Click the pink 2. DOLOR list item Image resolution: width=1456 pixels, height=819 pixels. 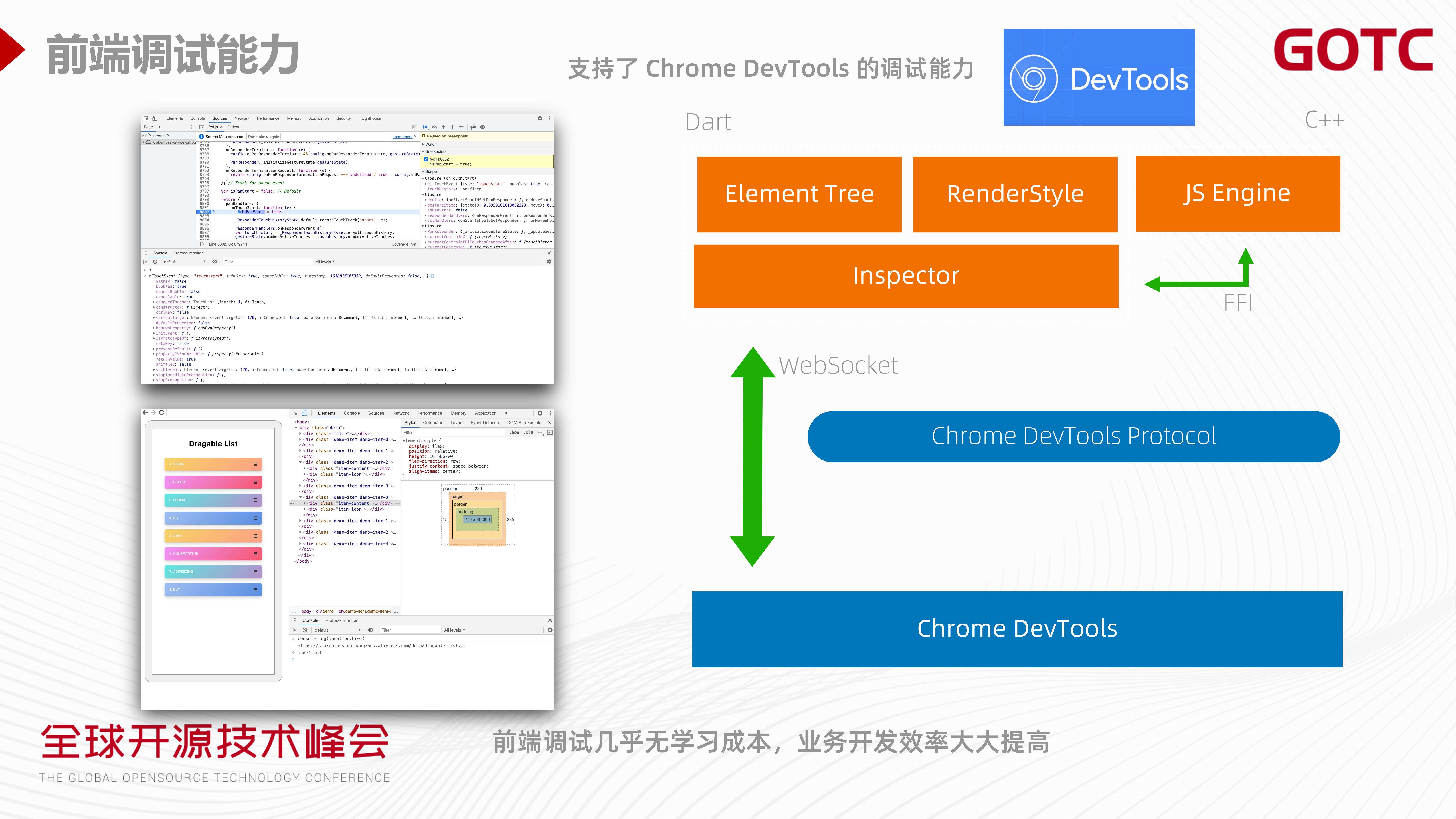tap(213, 482)
